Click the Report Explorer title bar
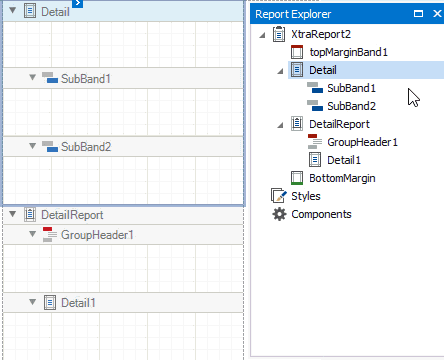The image size is (444, 360). point(347,14)
